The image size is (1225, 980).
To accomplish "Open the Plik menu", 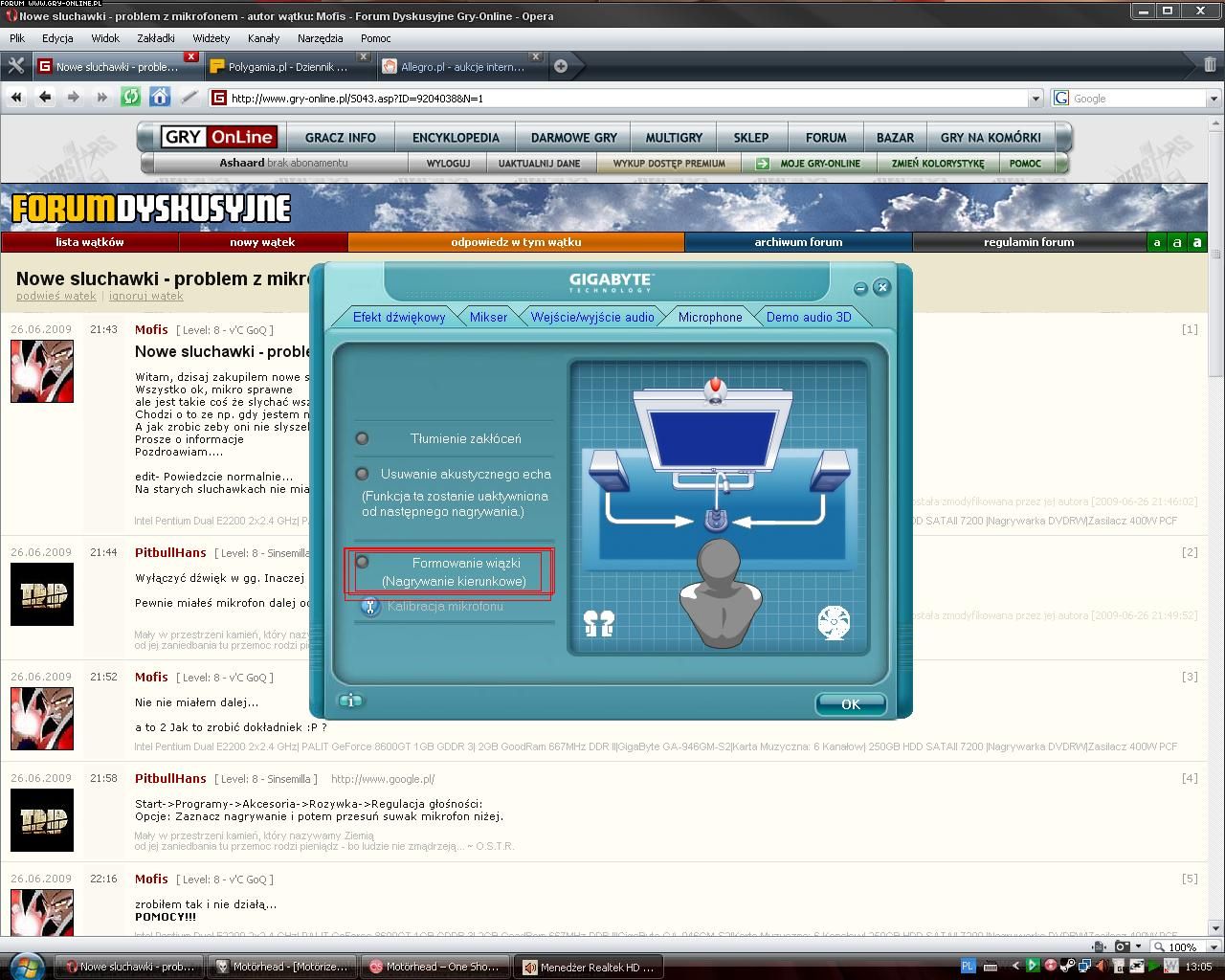I will point(17,38).
